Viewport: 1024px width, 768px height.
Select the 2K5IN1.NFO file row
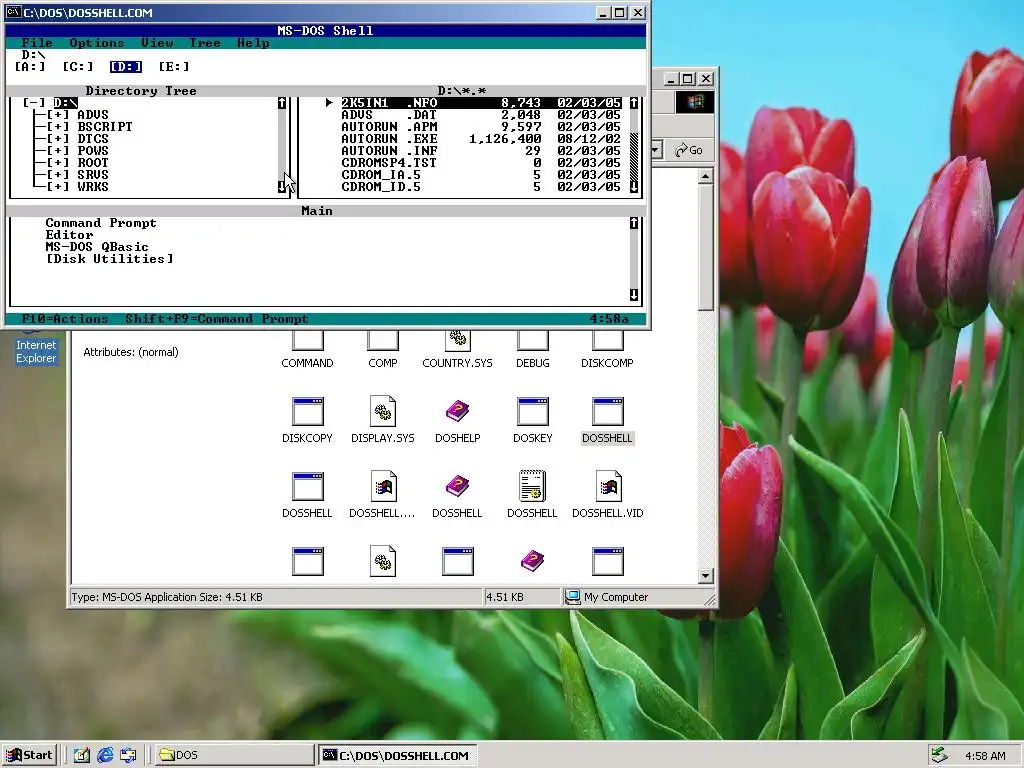click(x=481, y=103)
